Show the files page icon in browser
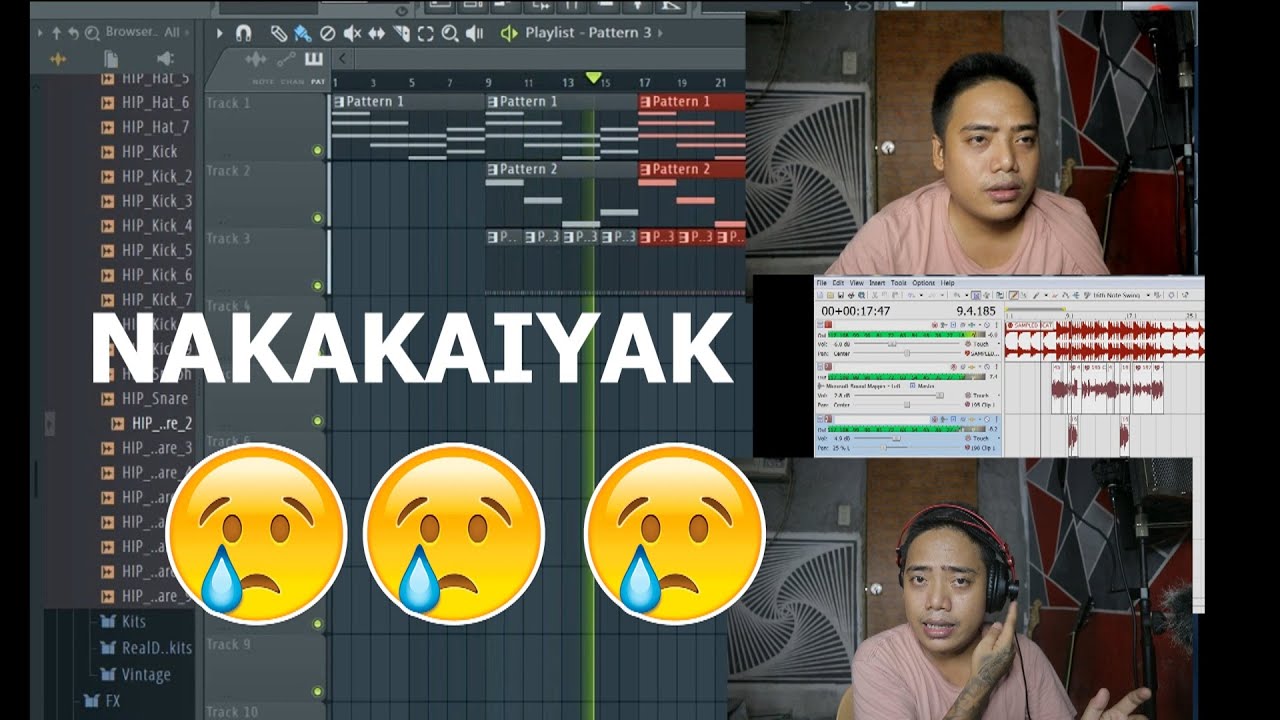This screenshot has width=1280, height=720. click(111, 60)
